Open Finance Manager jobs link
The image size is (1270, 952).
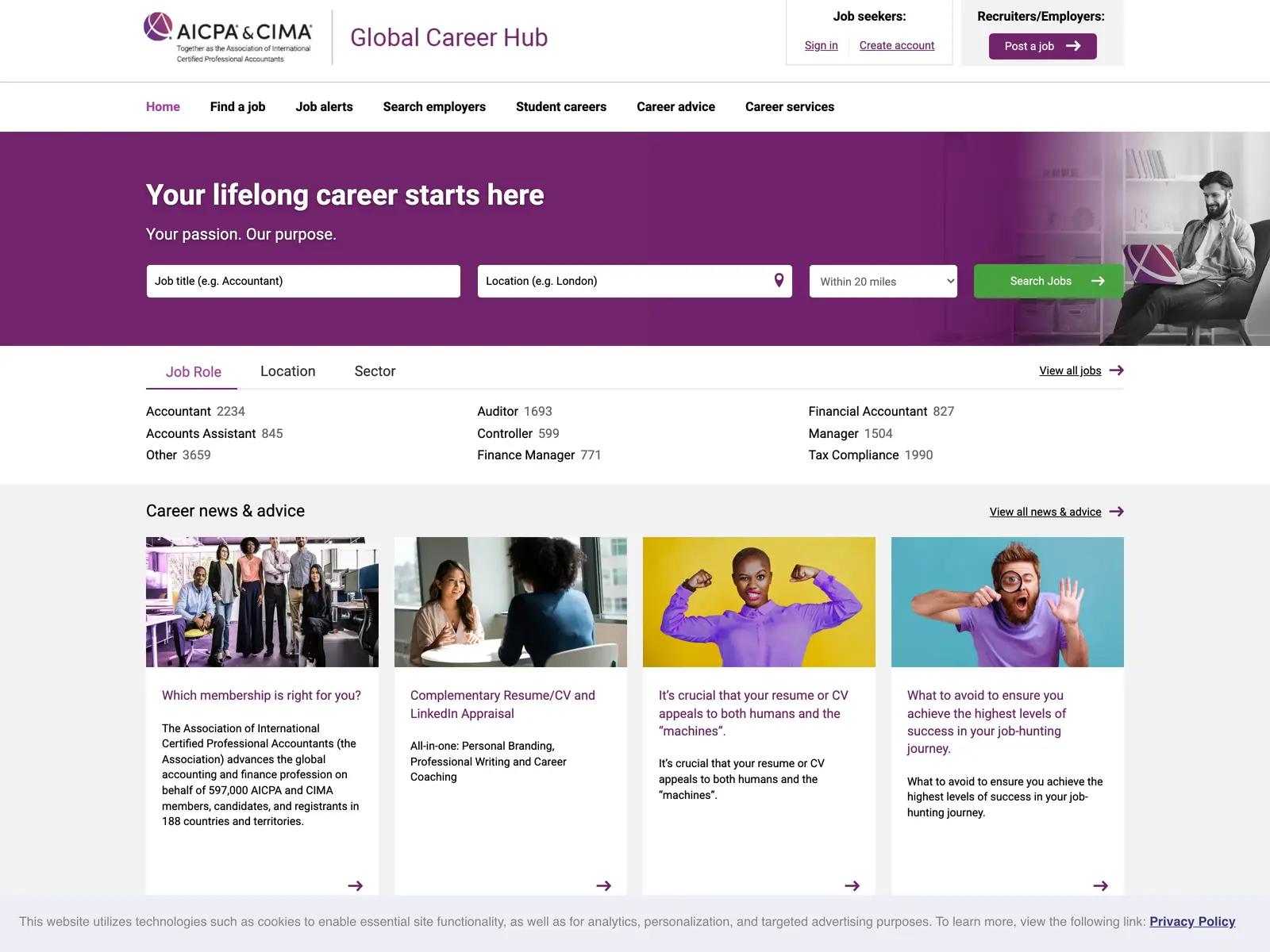click(x=526, y=455)
